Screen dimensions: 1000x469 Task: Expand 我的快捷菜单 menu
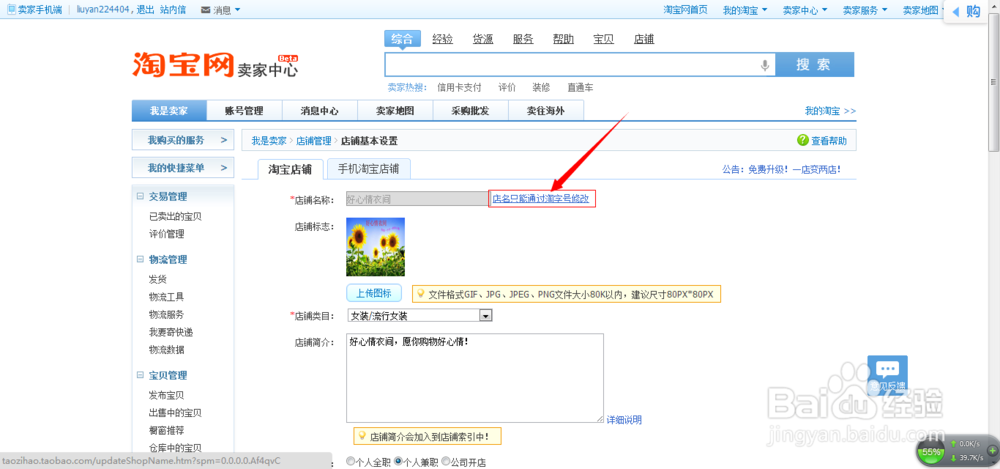click(x=182, y=168)
